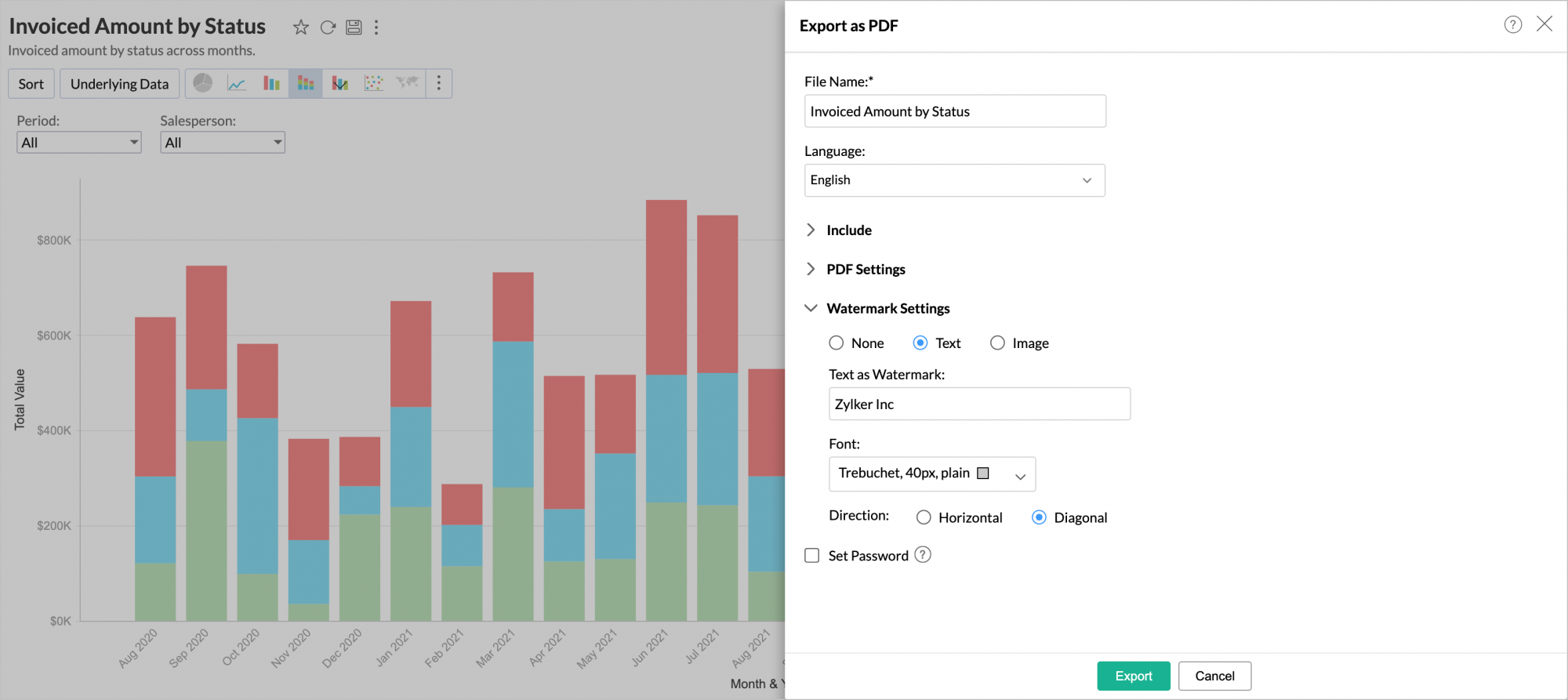Choose the scatter plot chart icon
Image resolution: width=1568 pixels, height=700 pixels.
pos(374,83)
